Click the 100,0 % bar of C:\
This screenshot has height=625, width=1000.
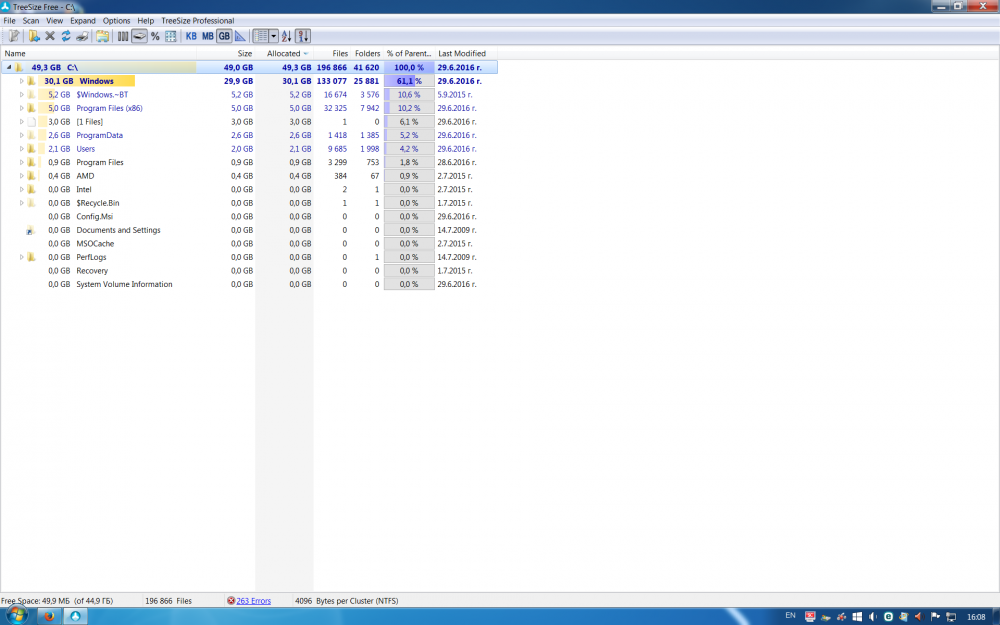[409, 67]
